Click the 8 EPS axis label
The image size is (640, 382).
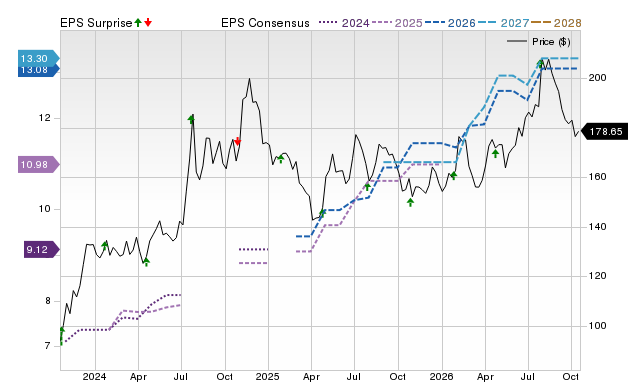tap(48, 301)
